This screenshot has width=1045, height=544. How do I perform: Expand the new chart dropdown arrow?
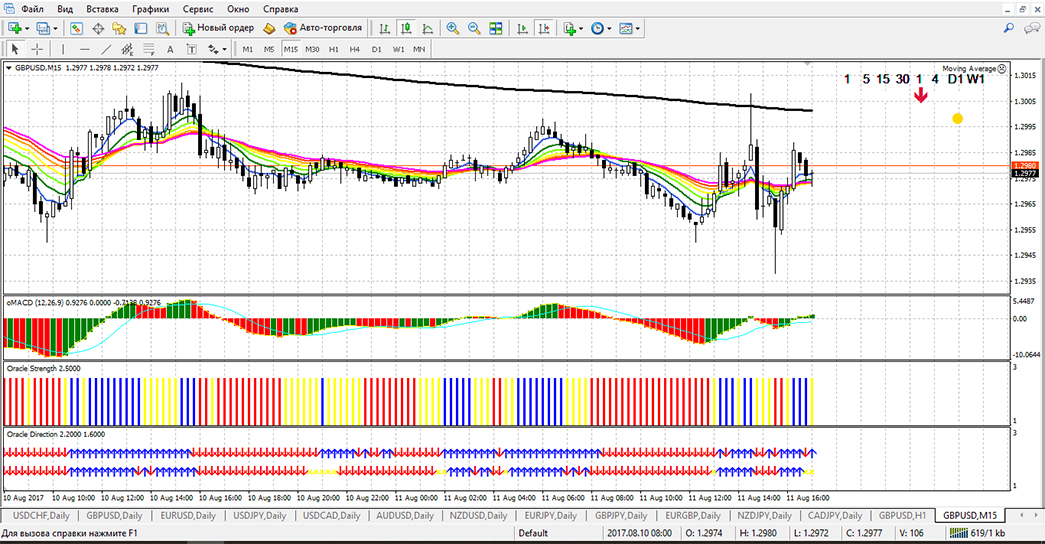(27, 29)
